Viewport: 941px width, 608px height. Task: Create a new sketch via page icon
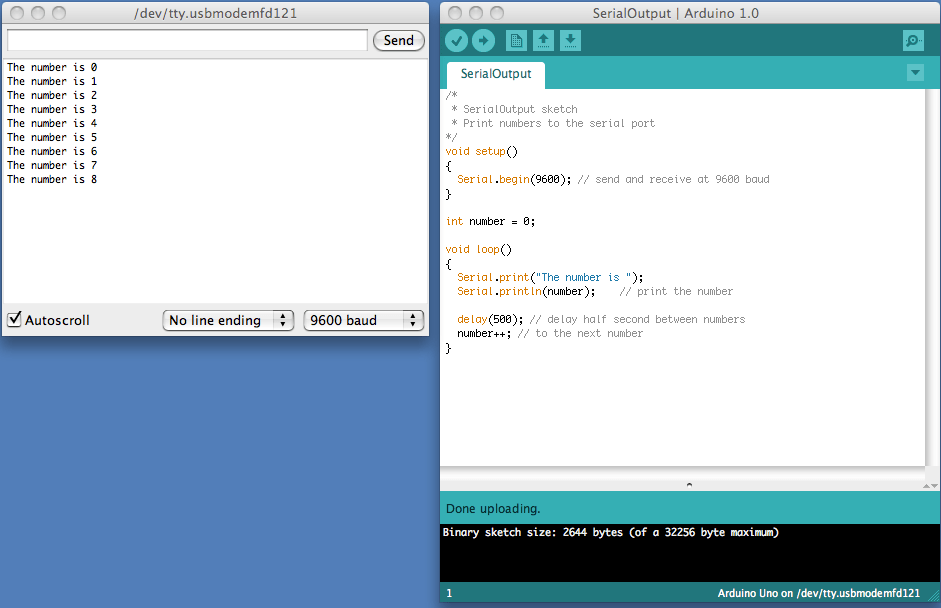click(516, 41)
